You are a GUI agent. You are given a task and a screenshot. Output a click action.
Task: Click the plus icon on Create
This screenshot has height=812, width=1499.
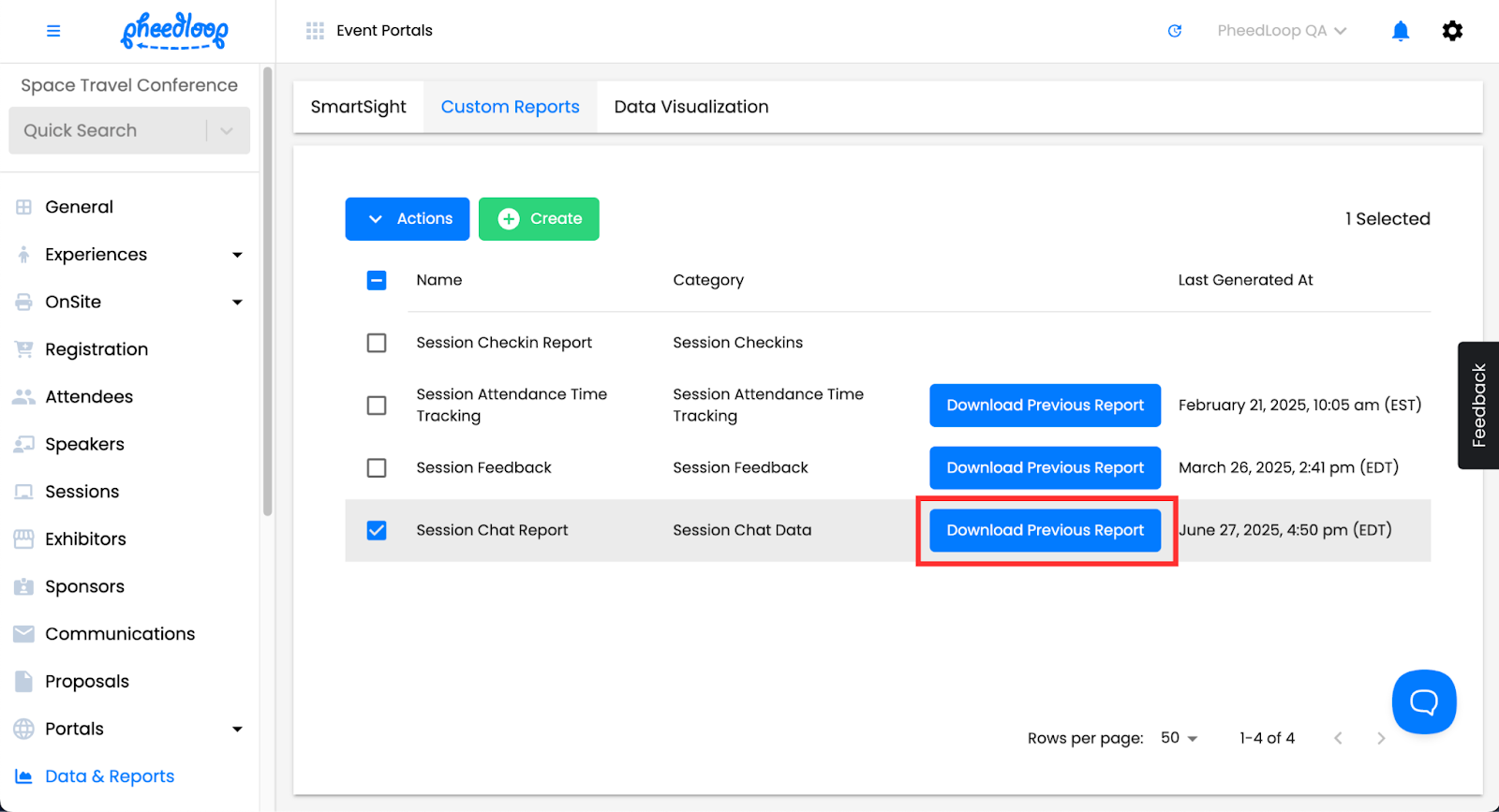tap(509, 219)
